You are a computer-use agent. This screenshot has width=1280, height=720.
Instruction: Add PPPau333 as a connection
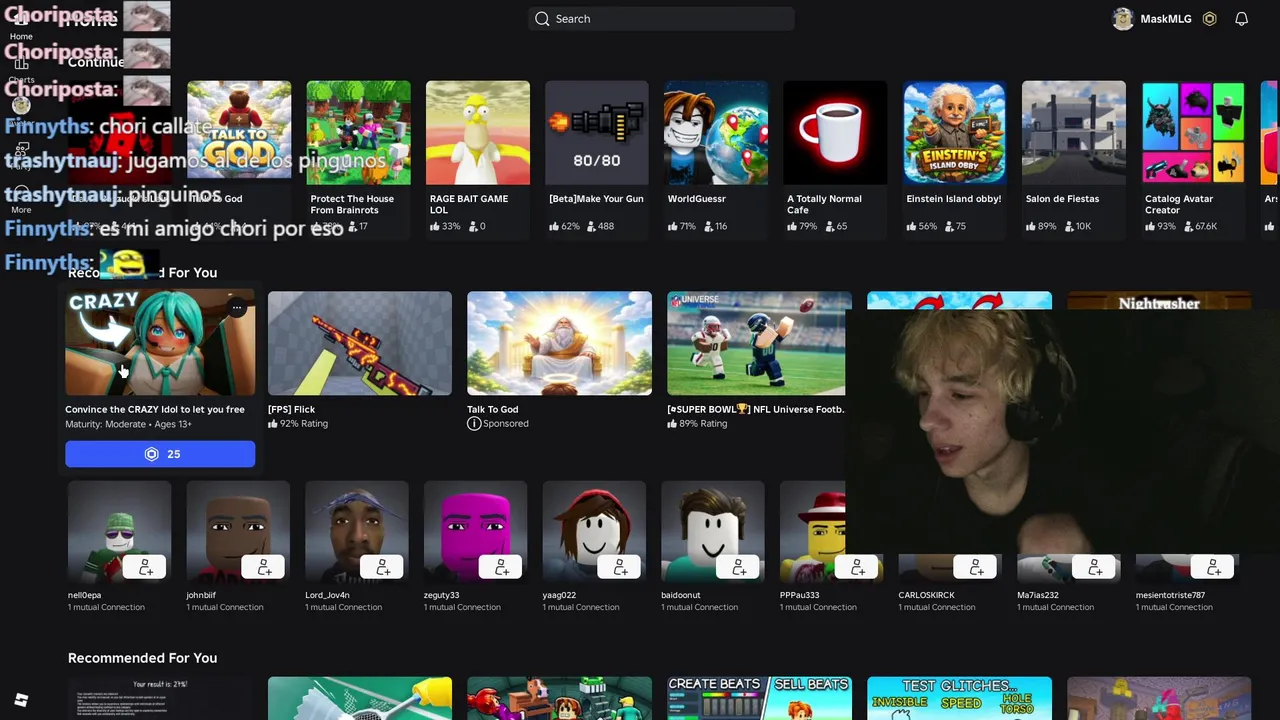(x=857, y=567)
